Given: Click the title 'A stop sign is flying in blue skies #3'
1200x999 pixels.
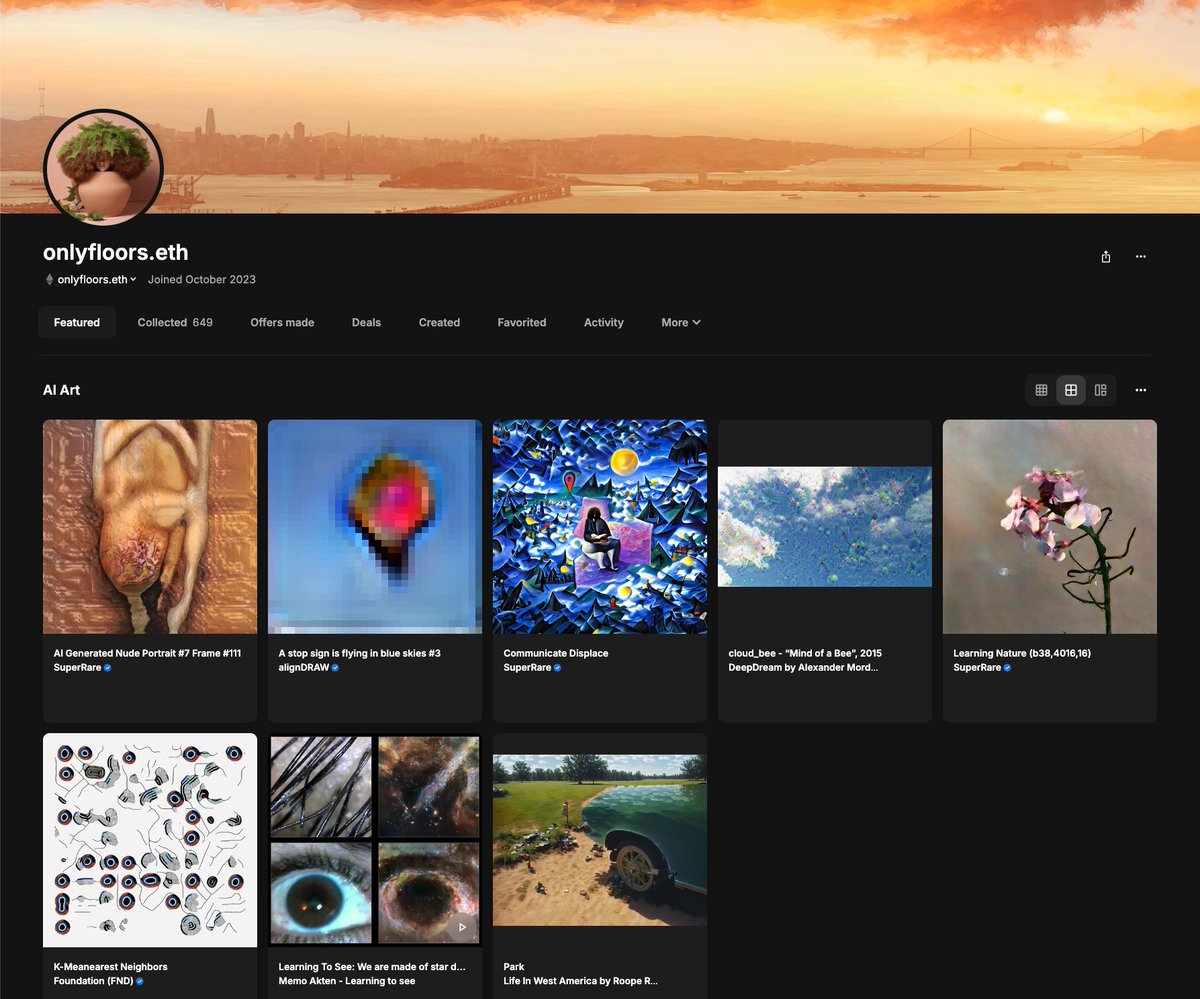Looking at the screenshot, I should (359, 653).
